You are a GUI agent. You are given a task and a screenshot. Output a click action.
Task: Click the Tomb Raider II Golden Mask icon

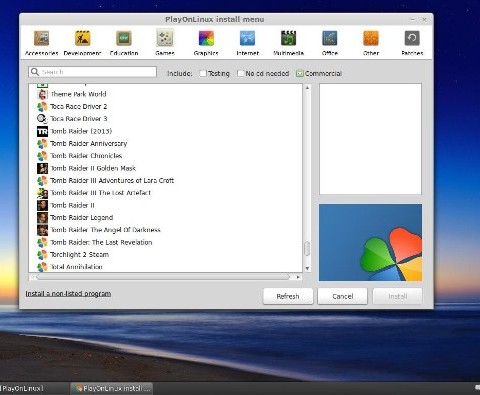click(42, 168)
